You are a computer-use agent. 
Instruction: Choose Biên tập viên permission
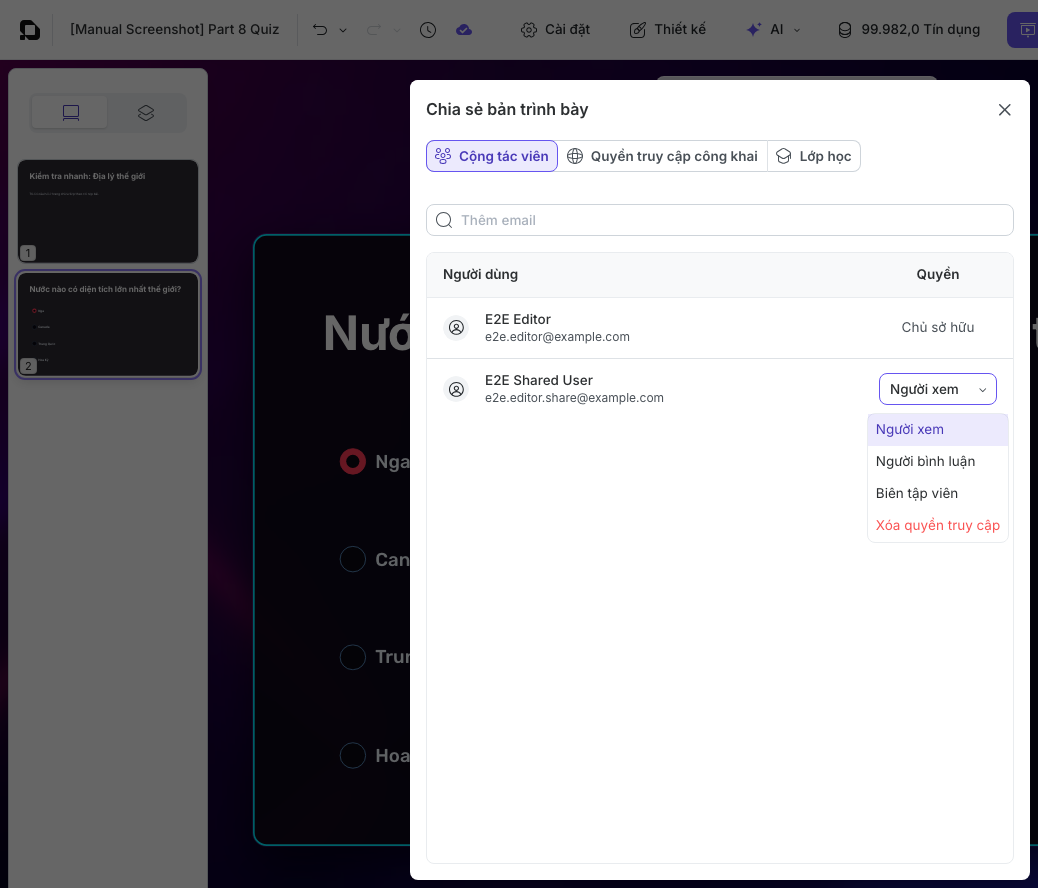(x=937, y=493)
